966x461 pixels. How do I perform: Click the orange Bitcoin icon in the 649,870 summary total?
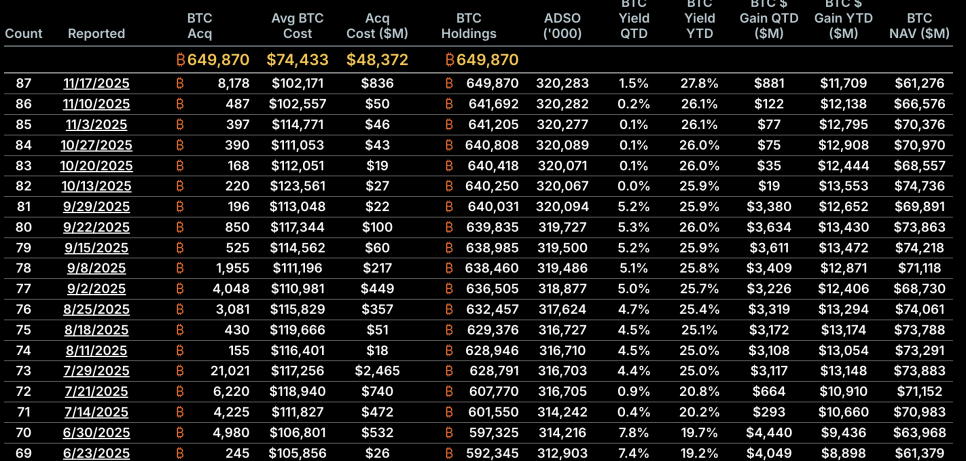pyautogui.click(x=181, y=60)
